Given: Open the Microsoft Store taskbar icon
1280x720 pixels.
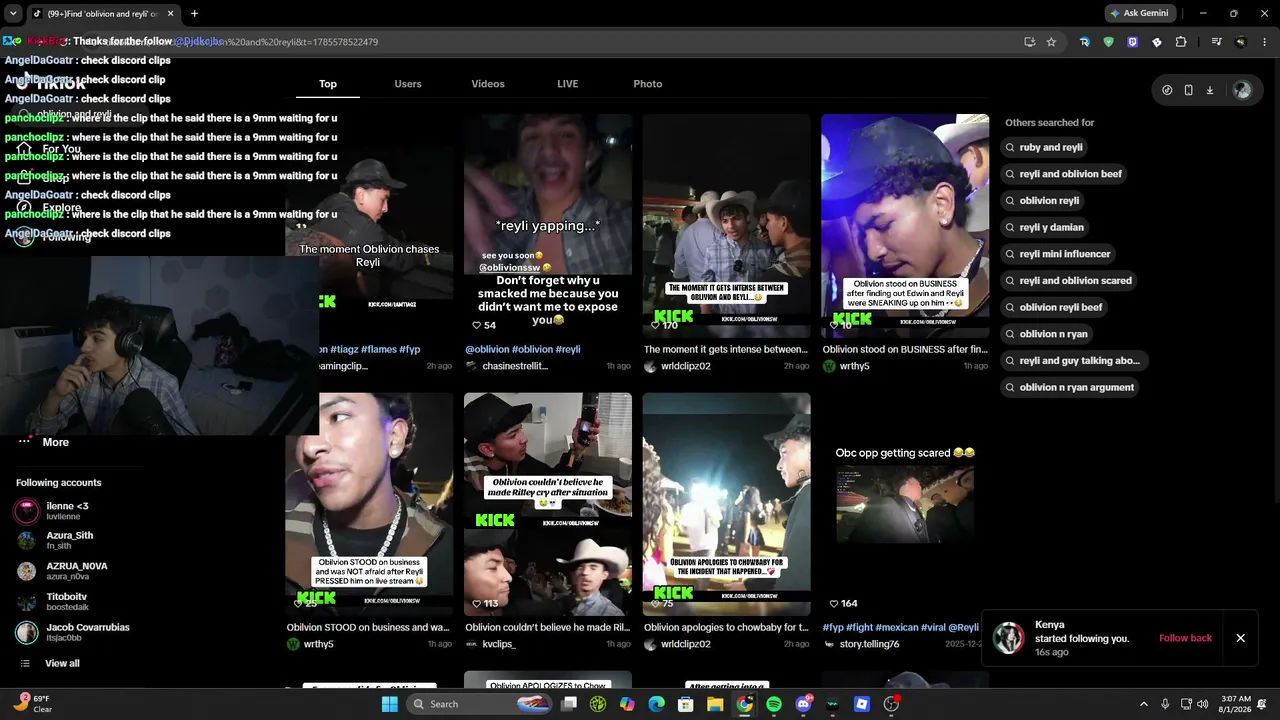Looking at the screenshot, I should [x=686, y=704].
